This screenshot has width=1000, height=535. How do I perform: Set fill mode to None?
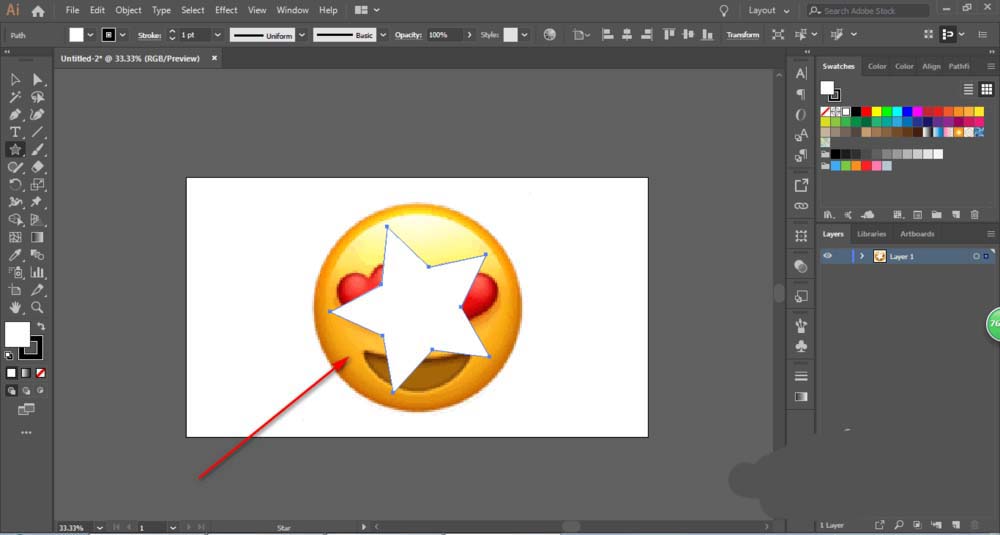point(41,373)
